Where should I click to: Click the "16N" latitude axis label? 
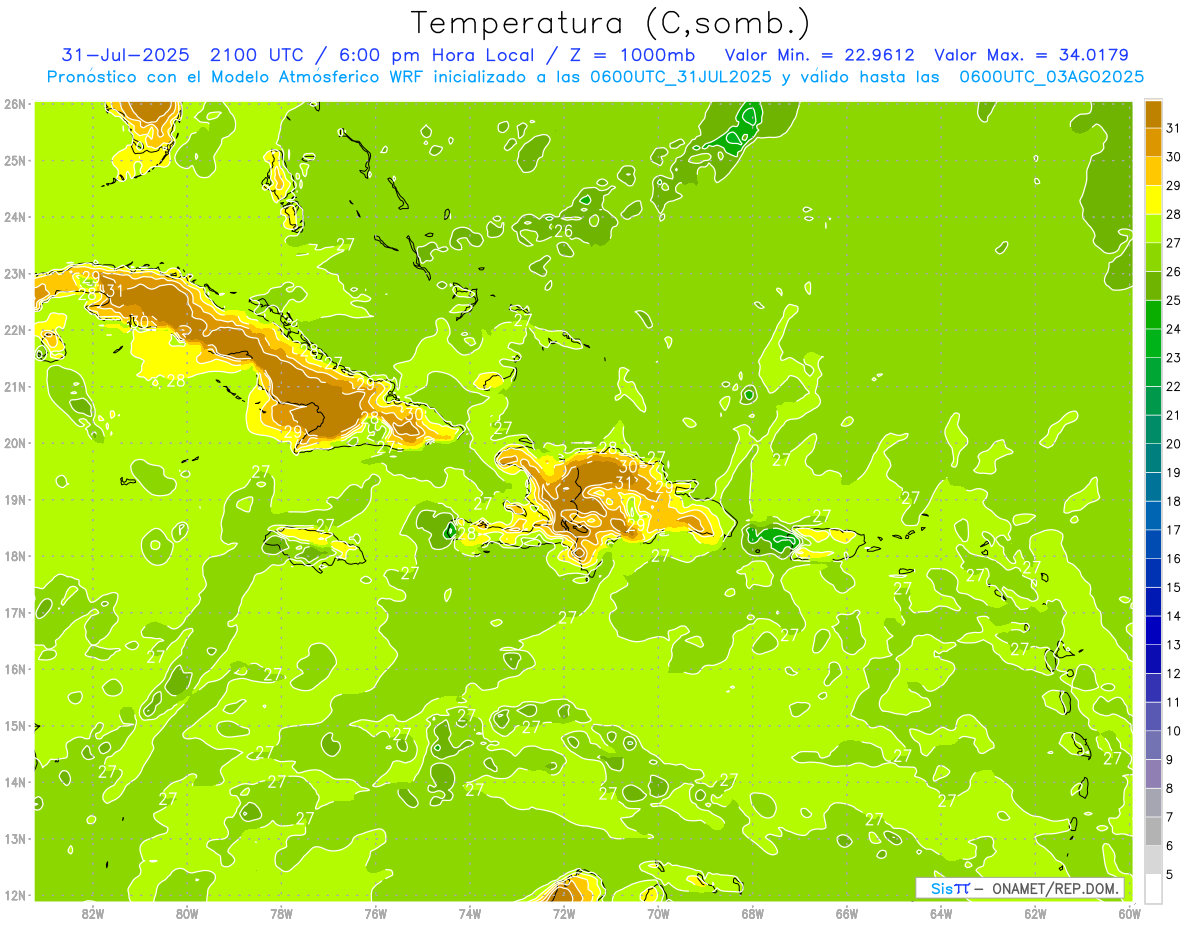click(14, 669)
